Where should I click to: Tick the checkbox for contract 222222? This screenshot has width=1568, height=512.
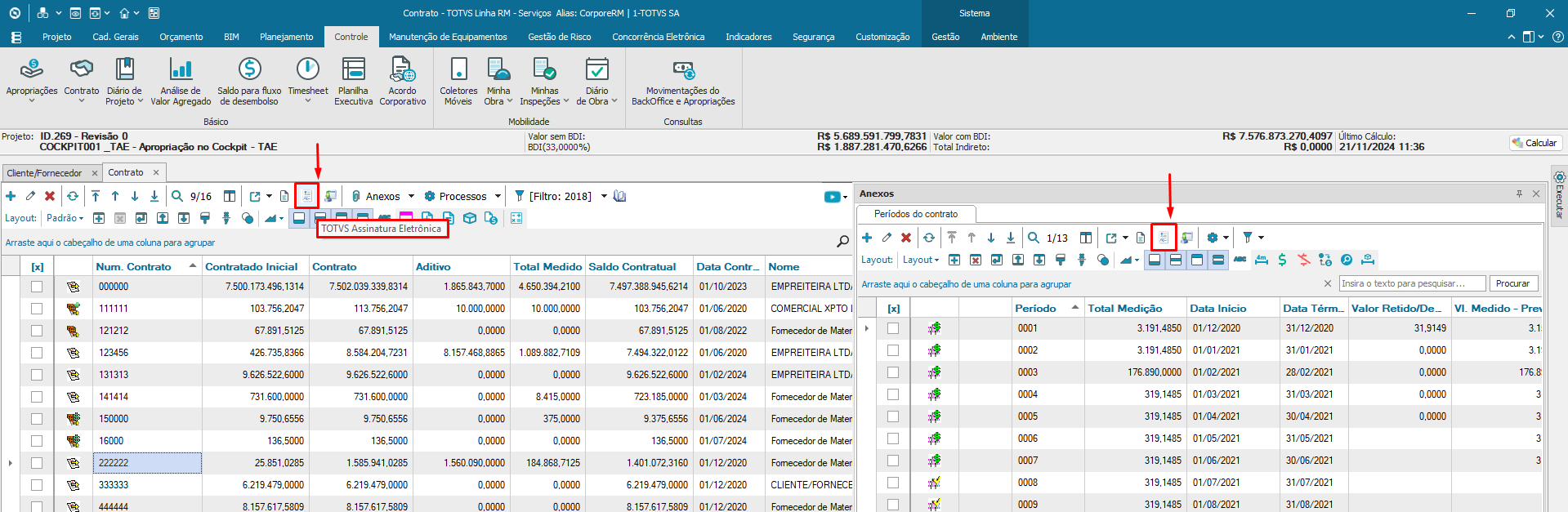coord(37,463)
